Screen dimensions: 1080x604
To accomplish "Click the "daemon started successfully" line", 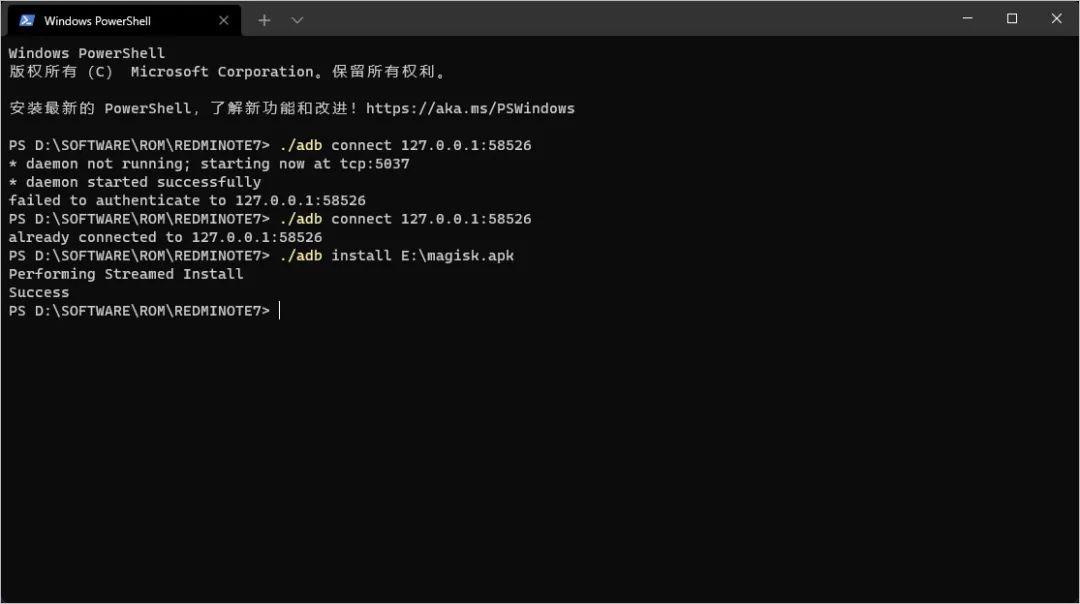I will [135, 182].
